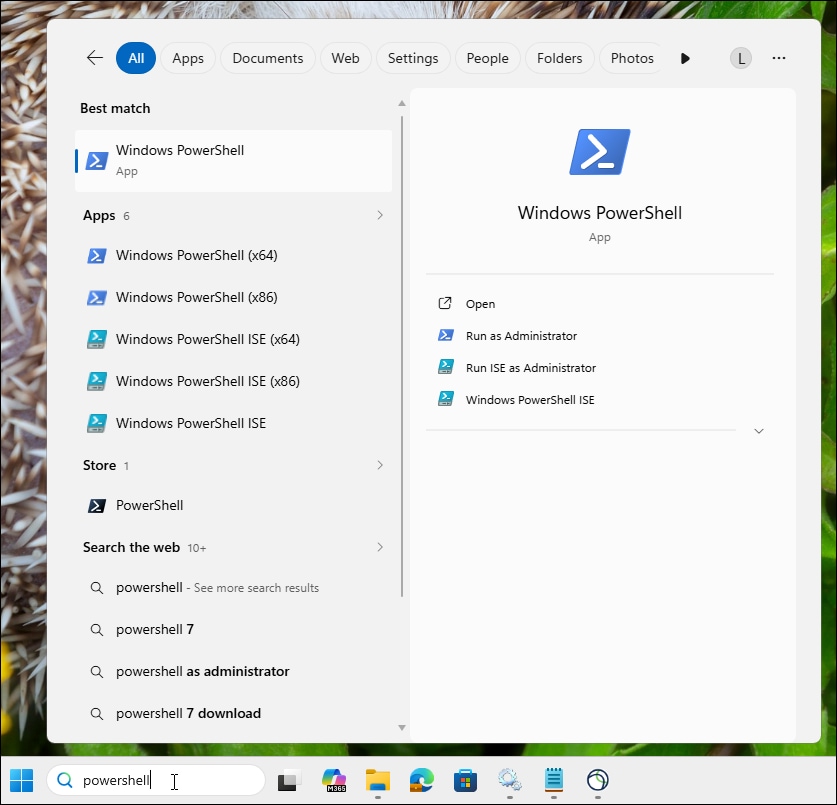This screenshot has width=837, height=805.
Task: Search web for powershell see more results
Action: (x=233, y=588)
